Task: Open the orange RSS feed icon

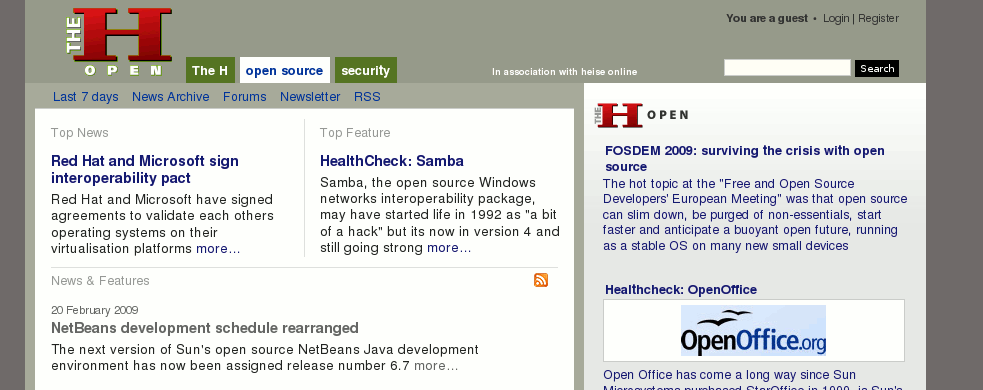Action: tap(541, 280)
